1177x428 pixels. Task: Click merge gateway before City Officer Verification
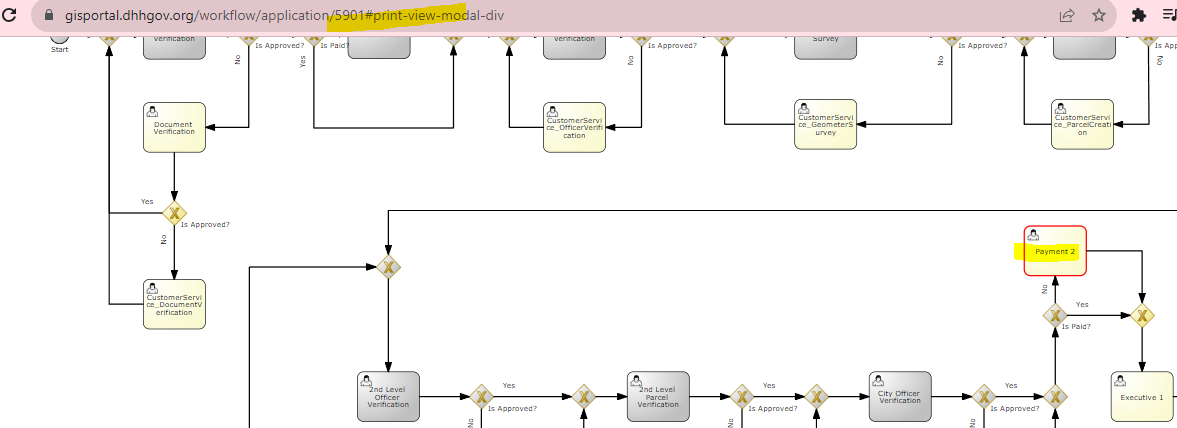pos(816,396)
